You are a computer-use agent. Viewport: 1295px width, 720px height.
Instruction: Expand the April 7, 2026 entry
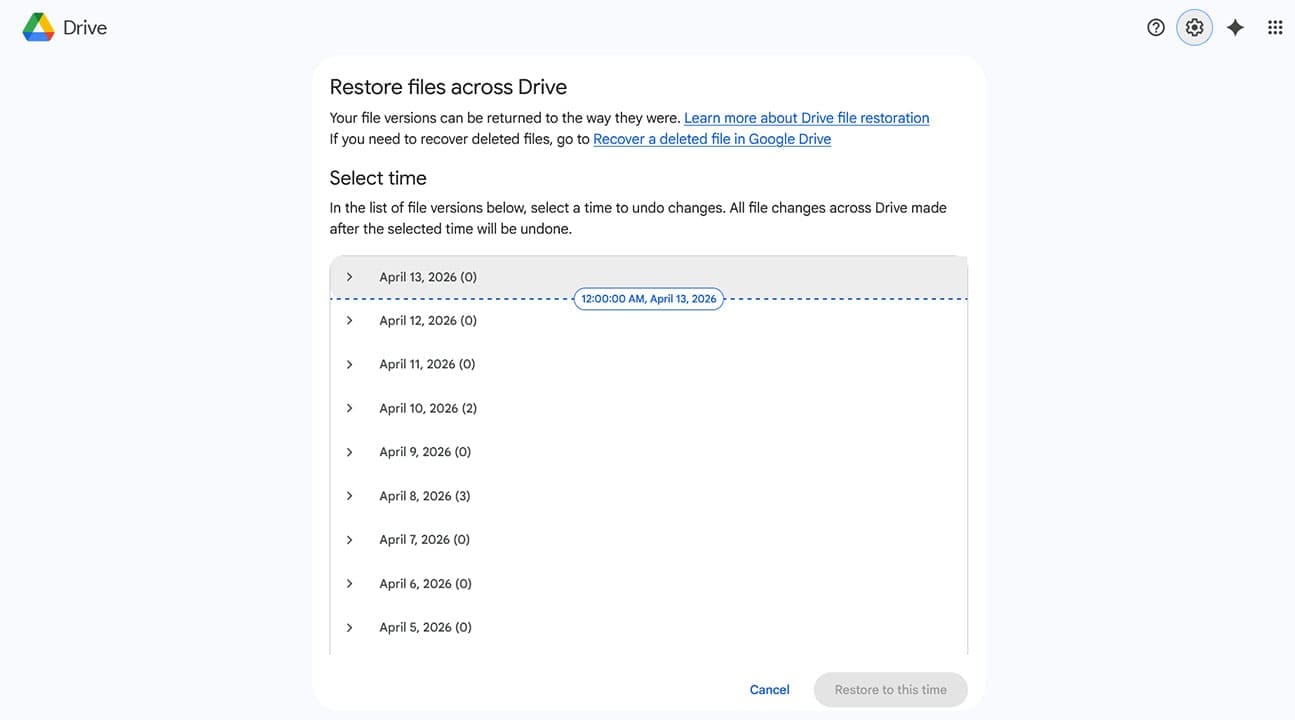349,539
